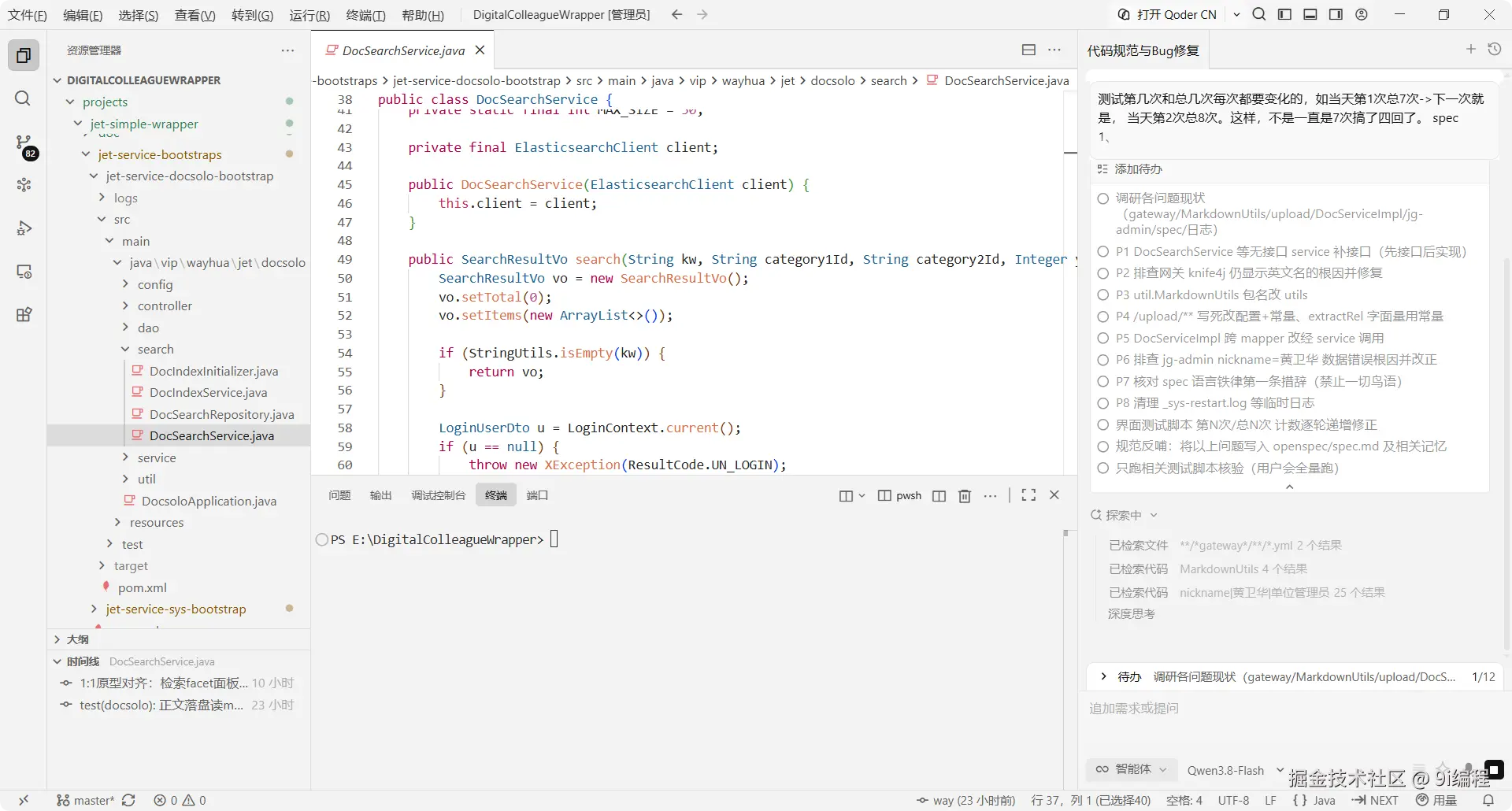
Task: Close the bottom terminal panel
Action: [x=1054, y=495]
